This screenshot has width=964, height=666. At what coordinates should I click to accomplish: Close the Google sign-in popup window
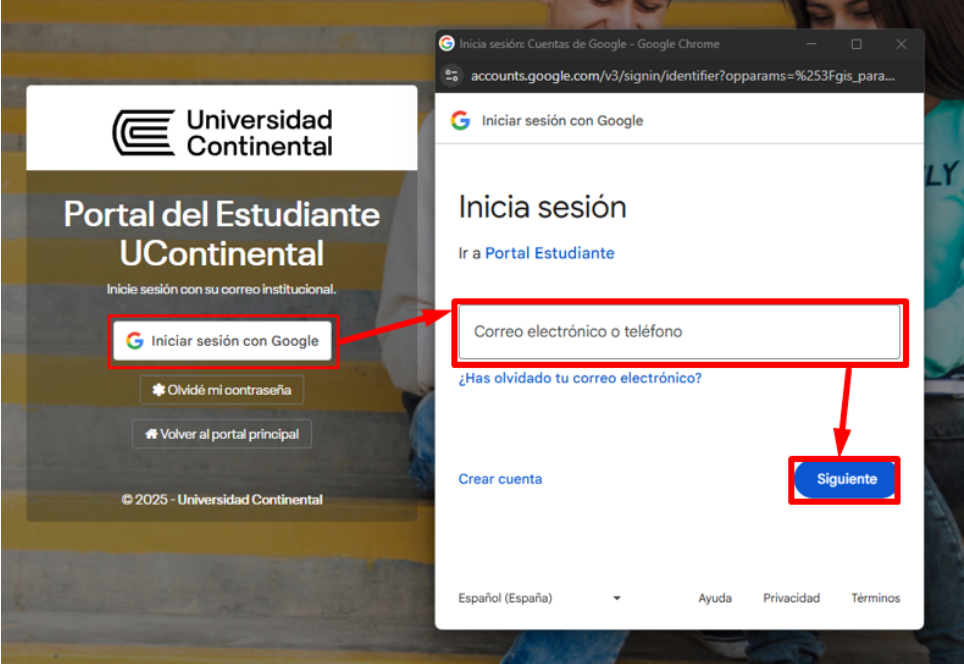pyautogui.click(x=901, y=44)
